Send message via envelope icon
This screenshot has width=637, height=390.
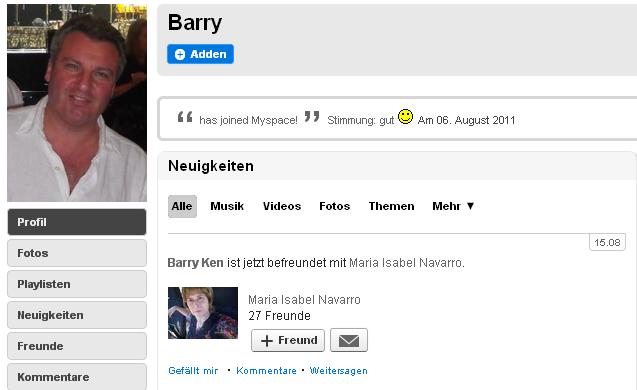[349, 340]
